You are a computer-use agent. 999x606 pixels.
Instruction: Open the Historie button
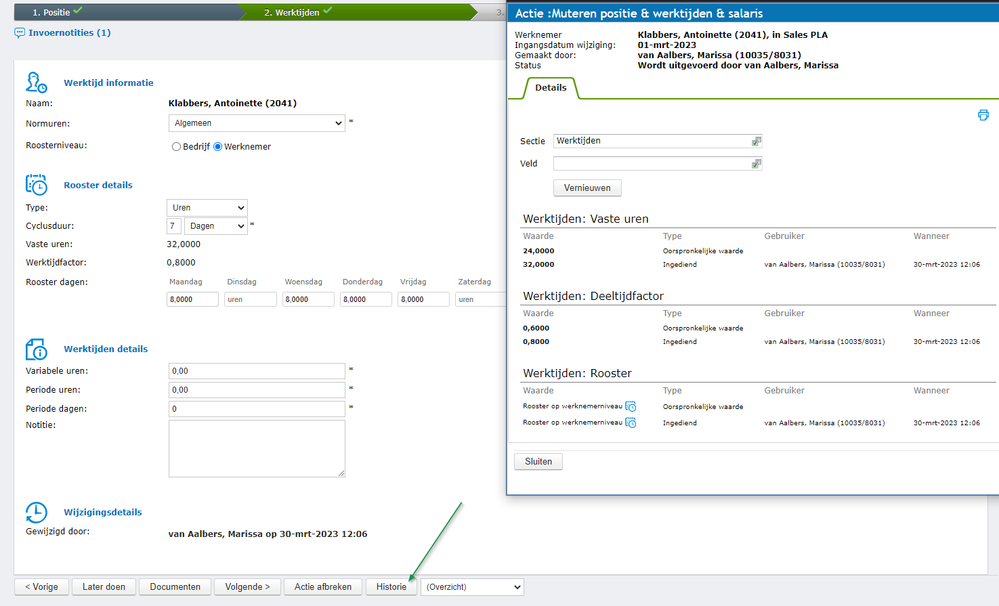(x=391, y=587)
